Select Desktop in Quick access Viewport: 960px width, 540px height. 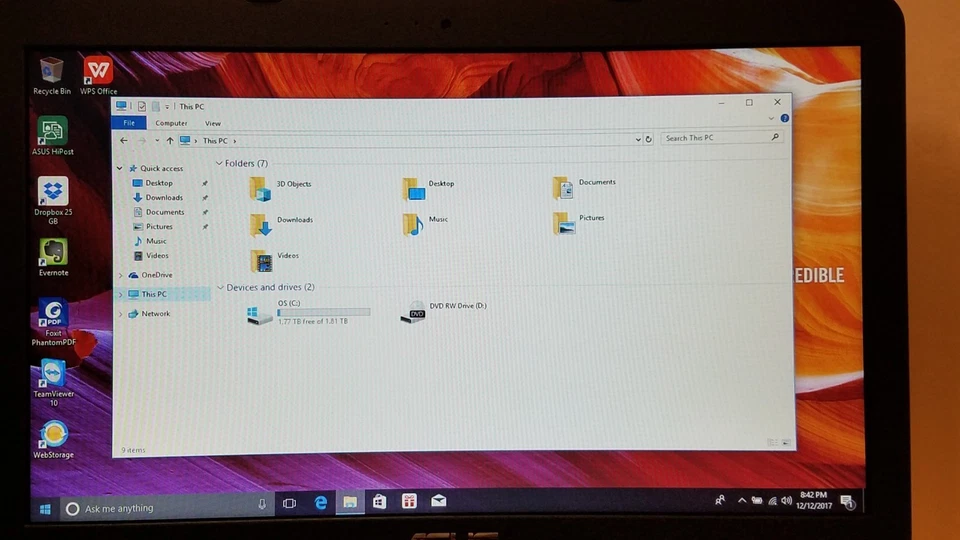tap(159, 183)
